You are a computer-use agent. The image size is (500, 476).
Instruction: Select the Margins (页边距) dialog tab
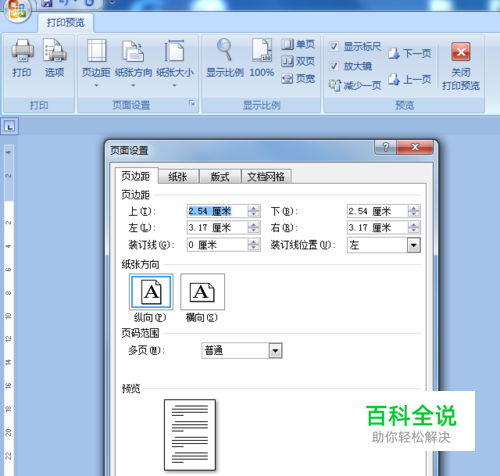point(136,176)
